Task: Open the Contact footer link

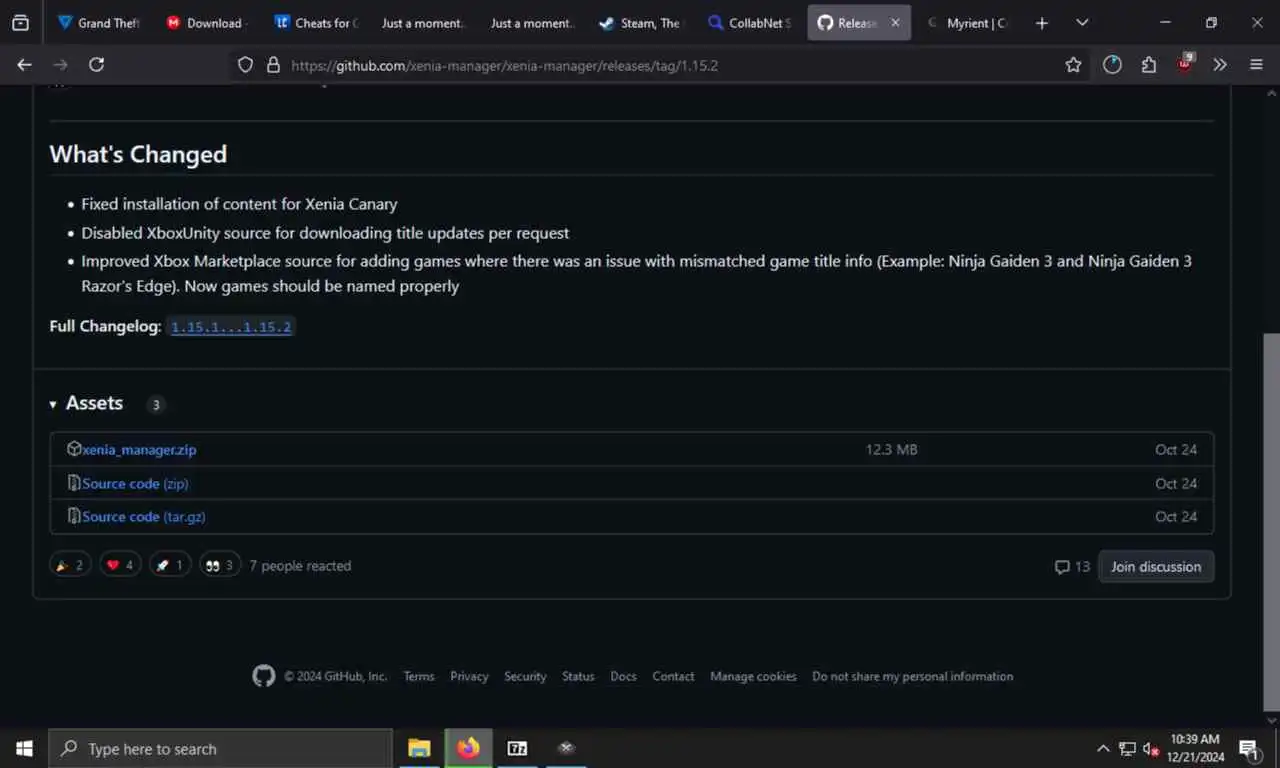Action: coord(673,676)
